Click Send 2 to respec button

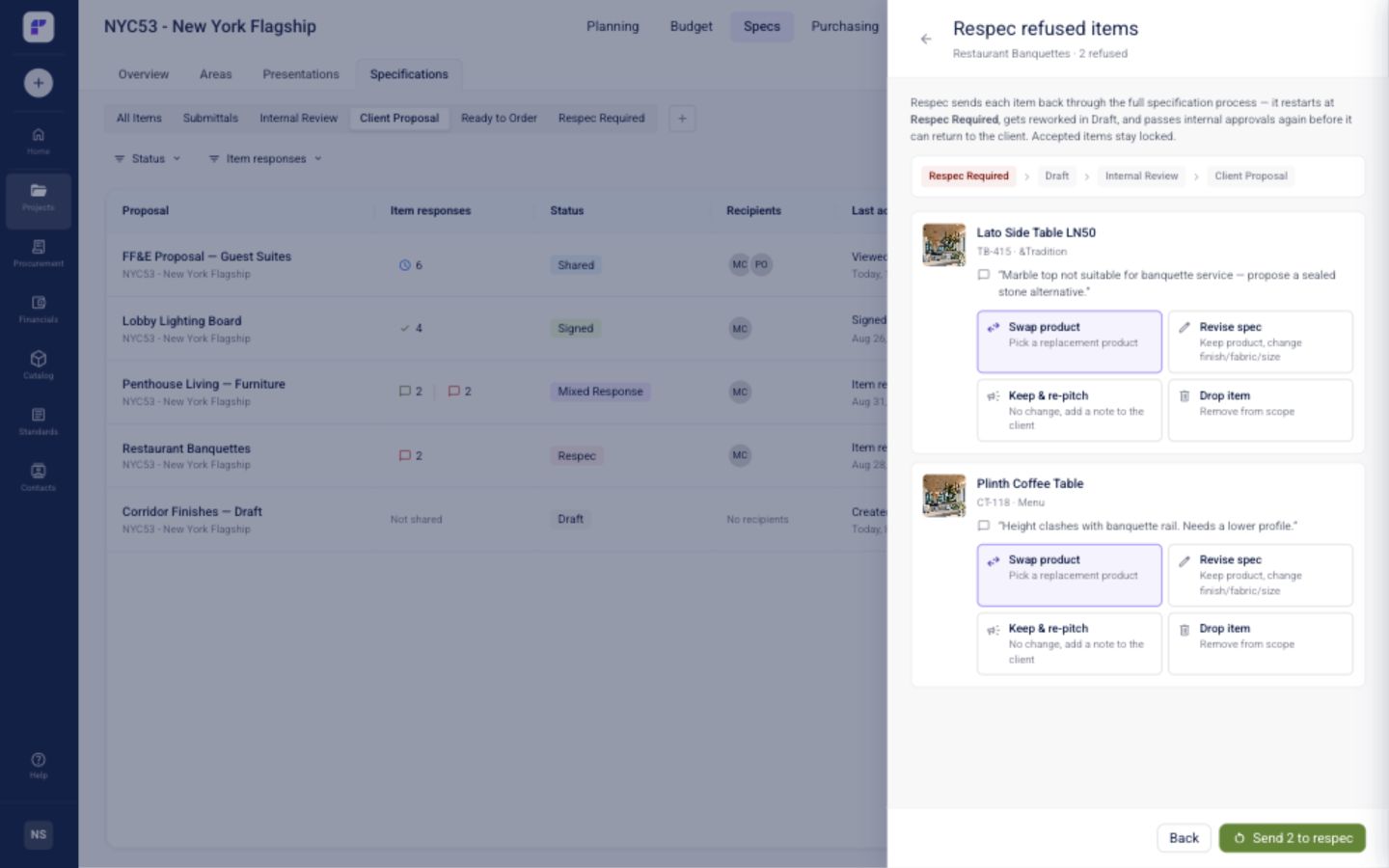click(1293, 838)
